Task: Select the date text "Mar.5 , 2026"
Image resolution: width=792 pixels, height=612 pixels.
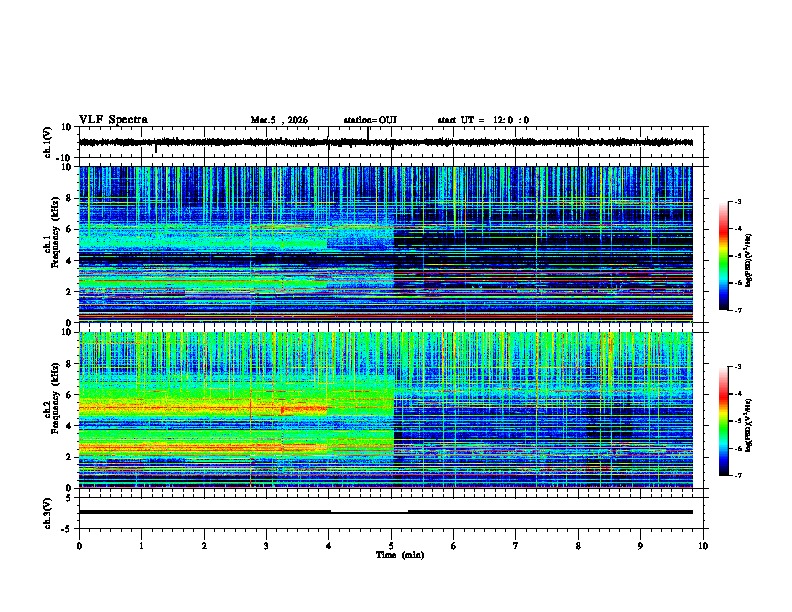Action: tap(279, 120)
